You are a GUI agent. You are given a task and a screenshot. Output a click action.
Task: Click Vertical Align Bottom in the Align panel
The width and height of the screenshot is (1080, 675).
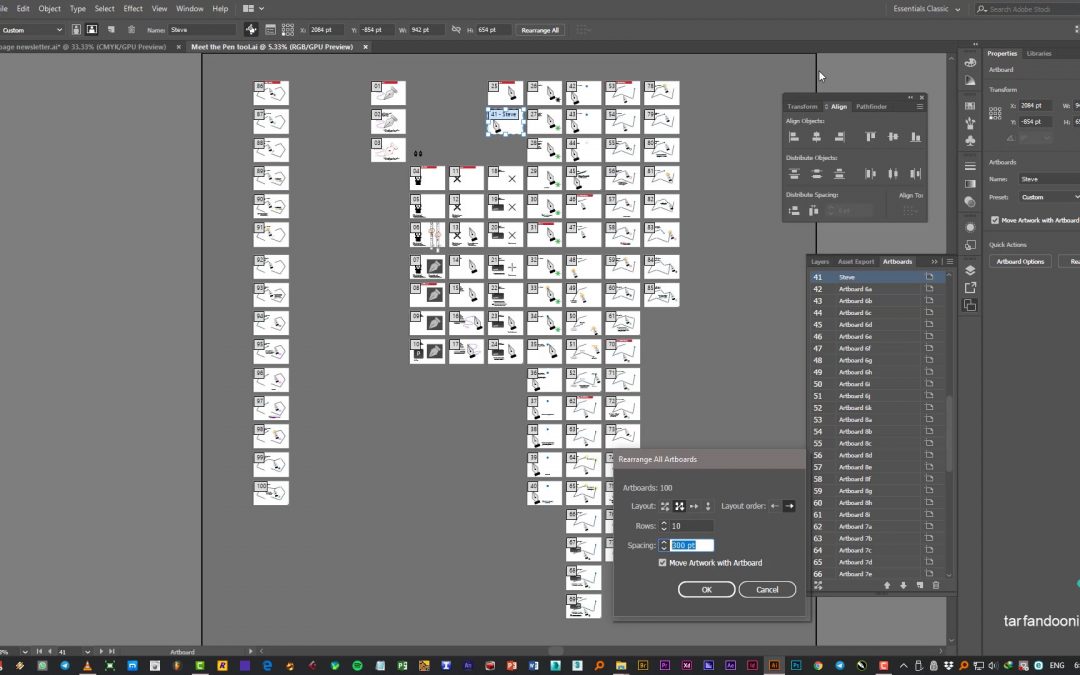pyautogui.click(x=915, y=137)
